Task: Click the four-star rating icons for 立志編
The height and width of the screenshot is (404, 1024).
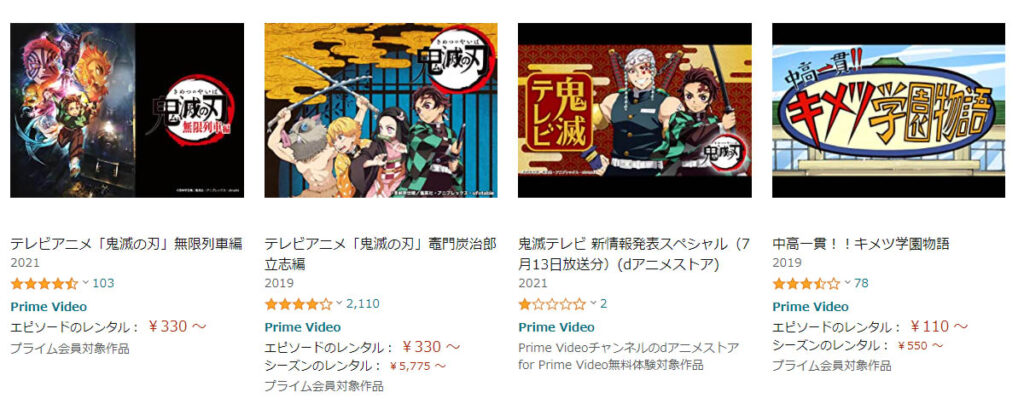Action: click(x=298, y=303)
